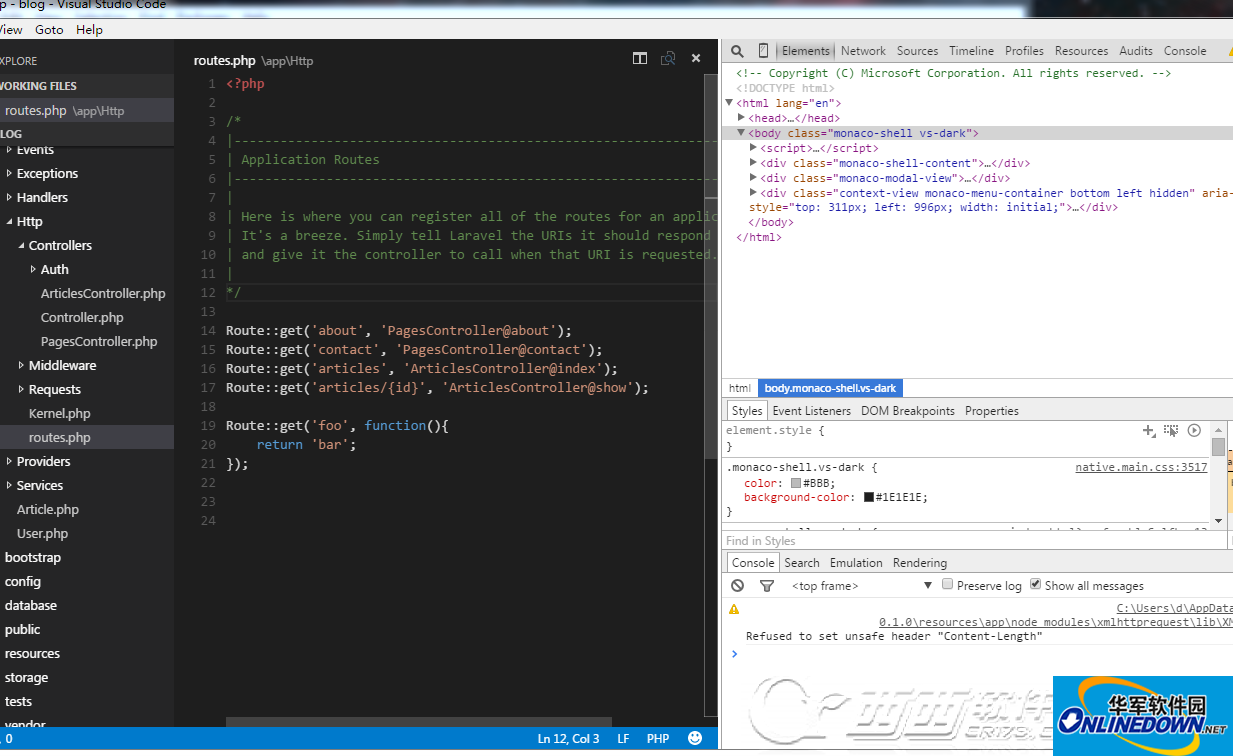
Task: Click the animations play icon in Styles pane
Action: click(1194, 430)
